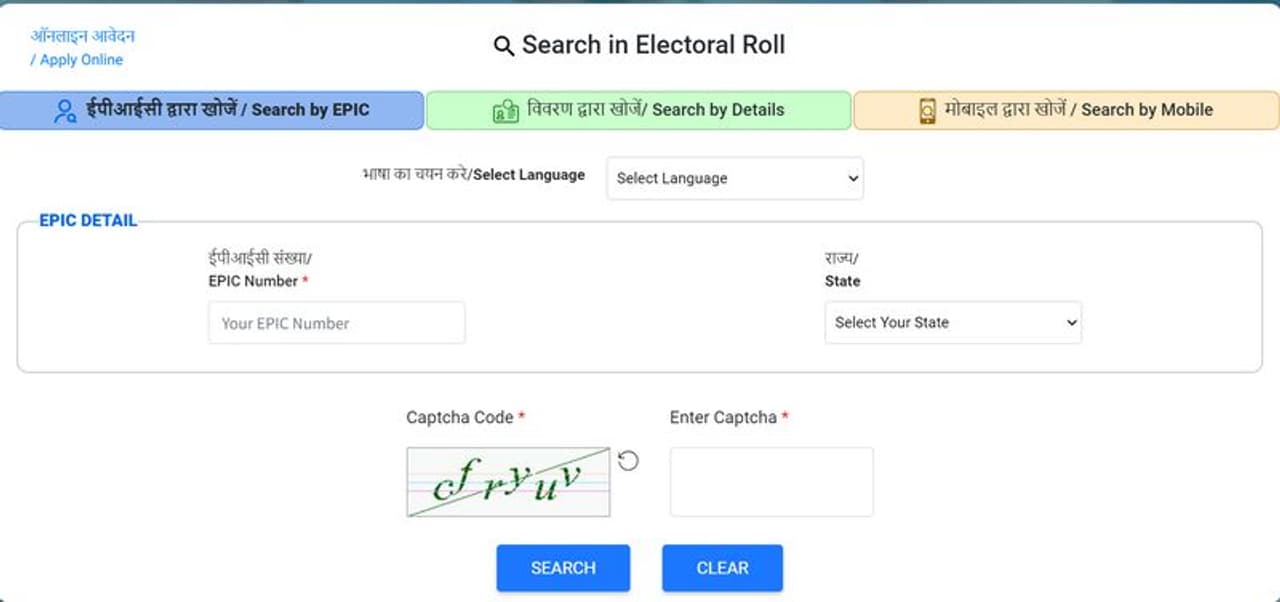This screenshot has height=602, width=1280.
Task: Click the EPIC Number field label
Action: (x=253, y=281)
